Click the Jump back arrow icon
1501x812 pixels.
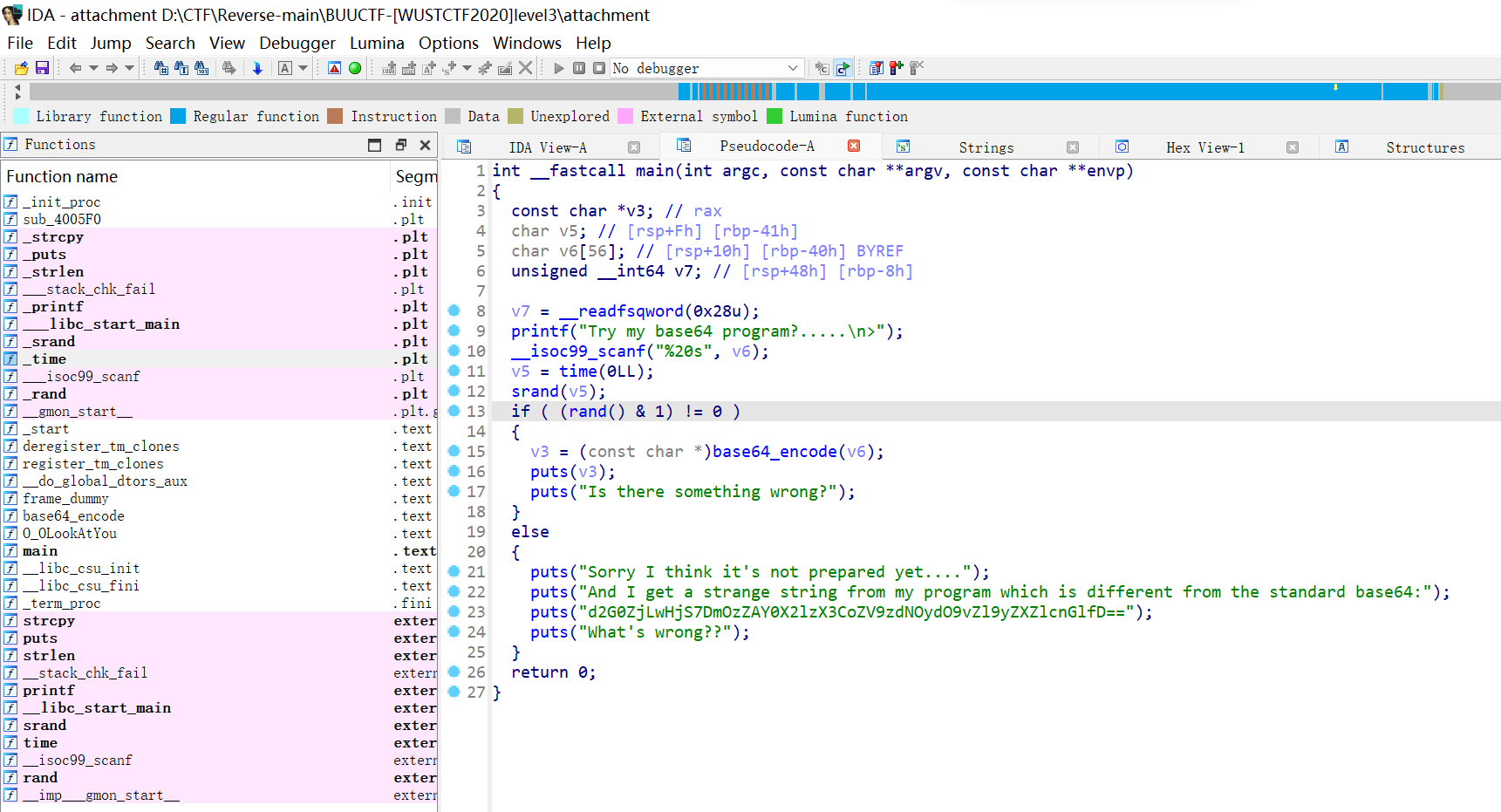tap(75, 68)
